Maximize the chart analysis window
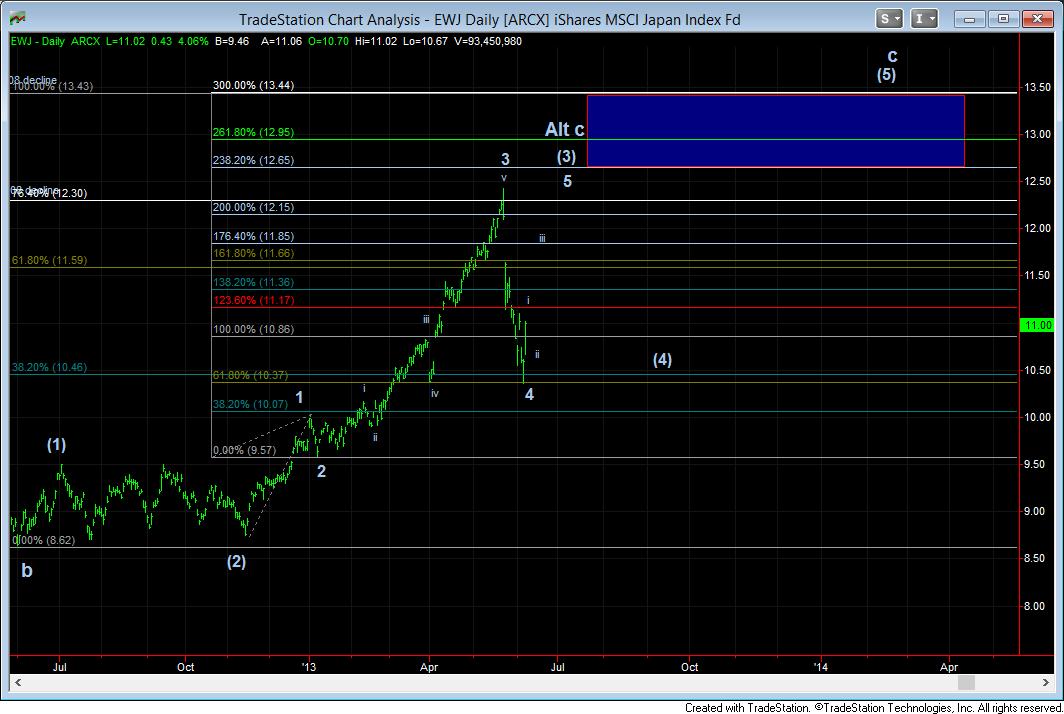This screenshot has height=714, width=1064. (1003, 18)
